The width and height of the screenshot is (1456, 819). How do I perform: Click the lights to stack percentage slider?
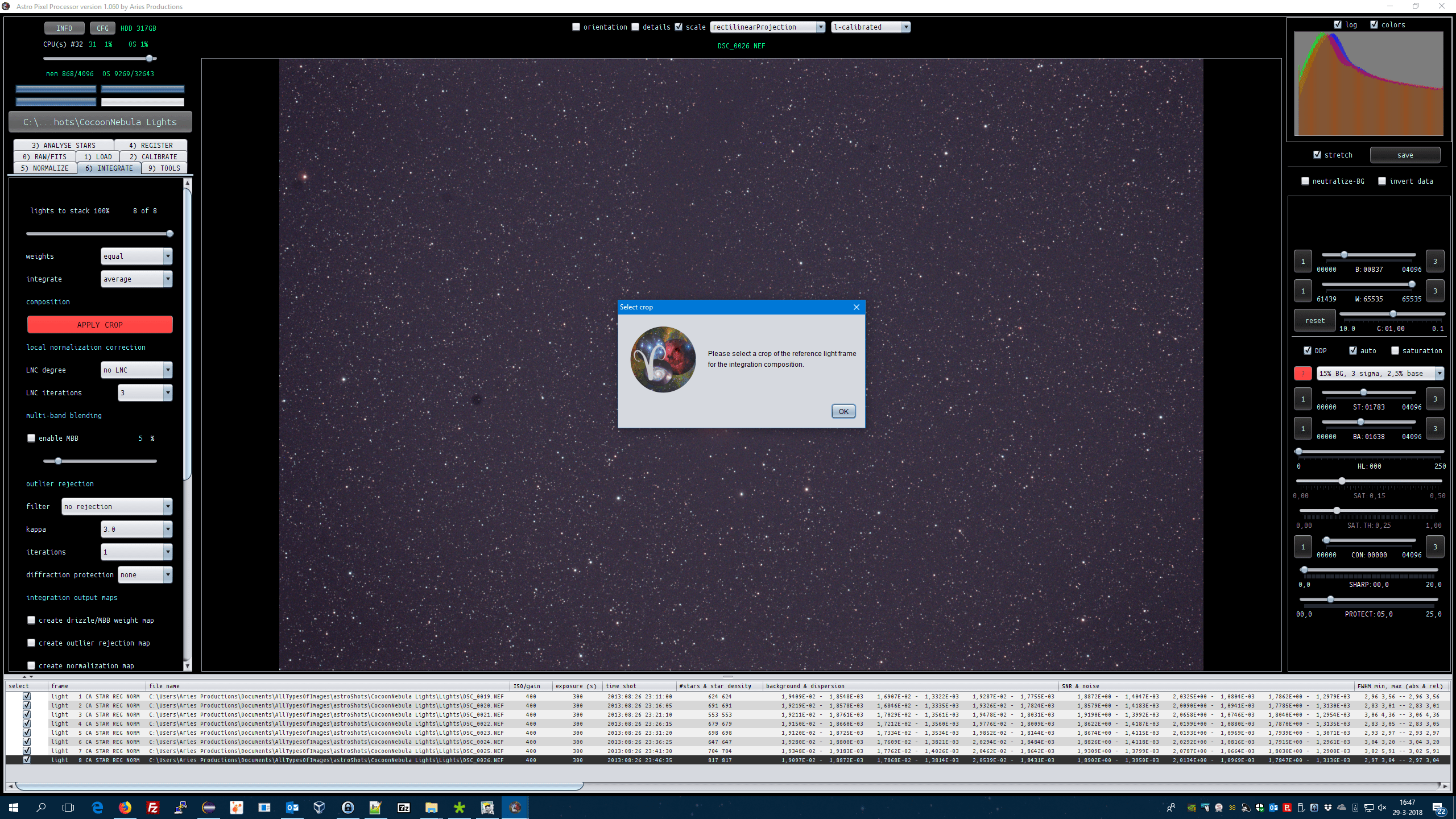tap(99, 233)
